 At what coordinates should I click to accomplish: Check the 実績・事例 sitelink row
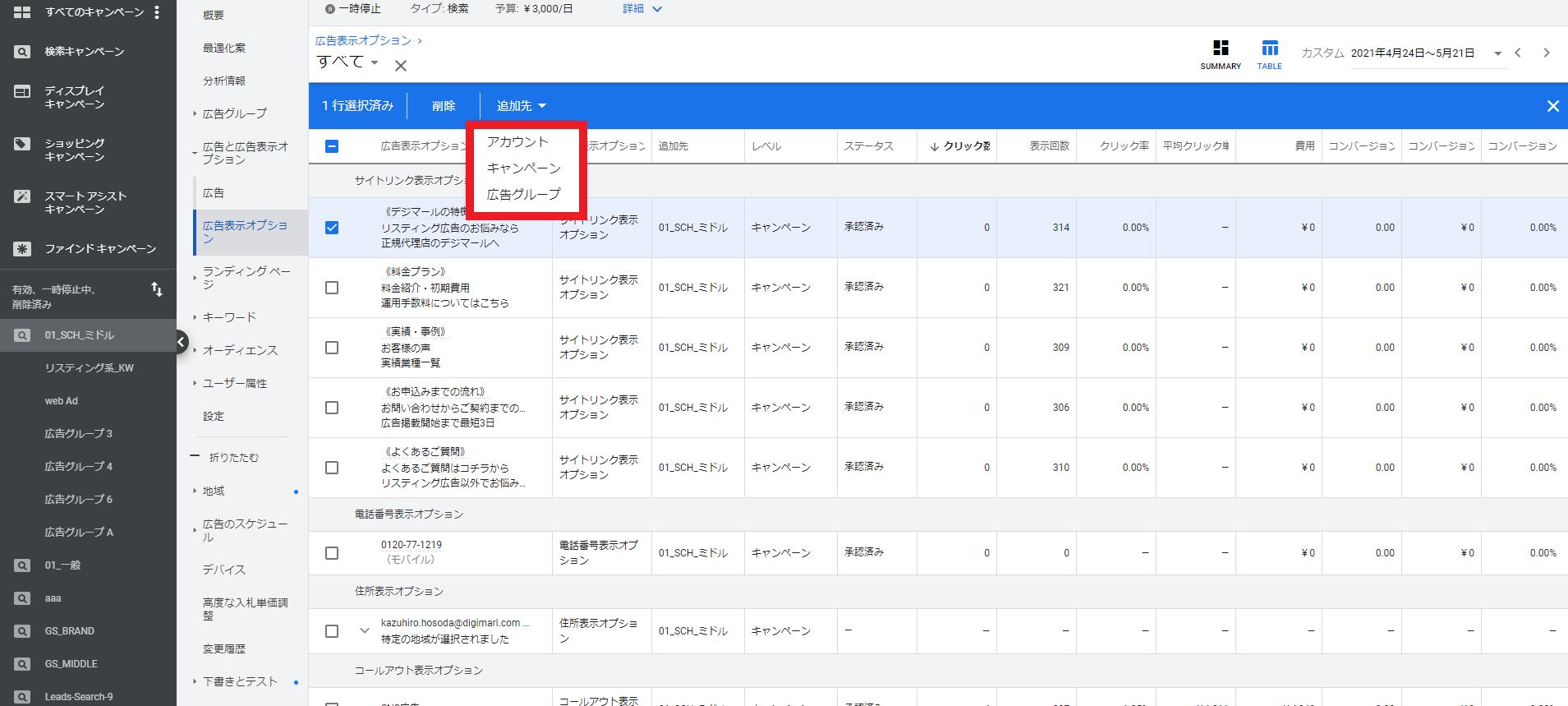point(332,348)
